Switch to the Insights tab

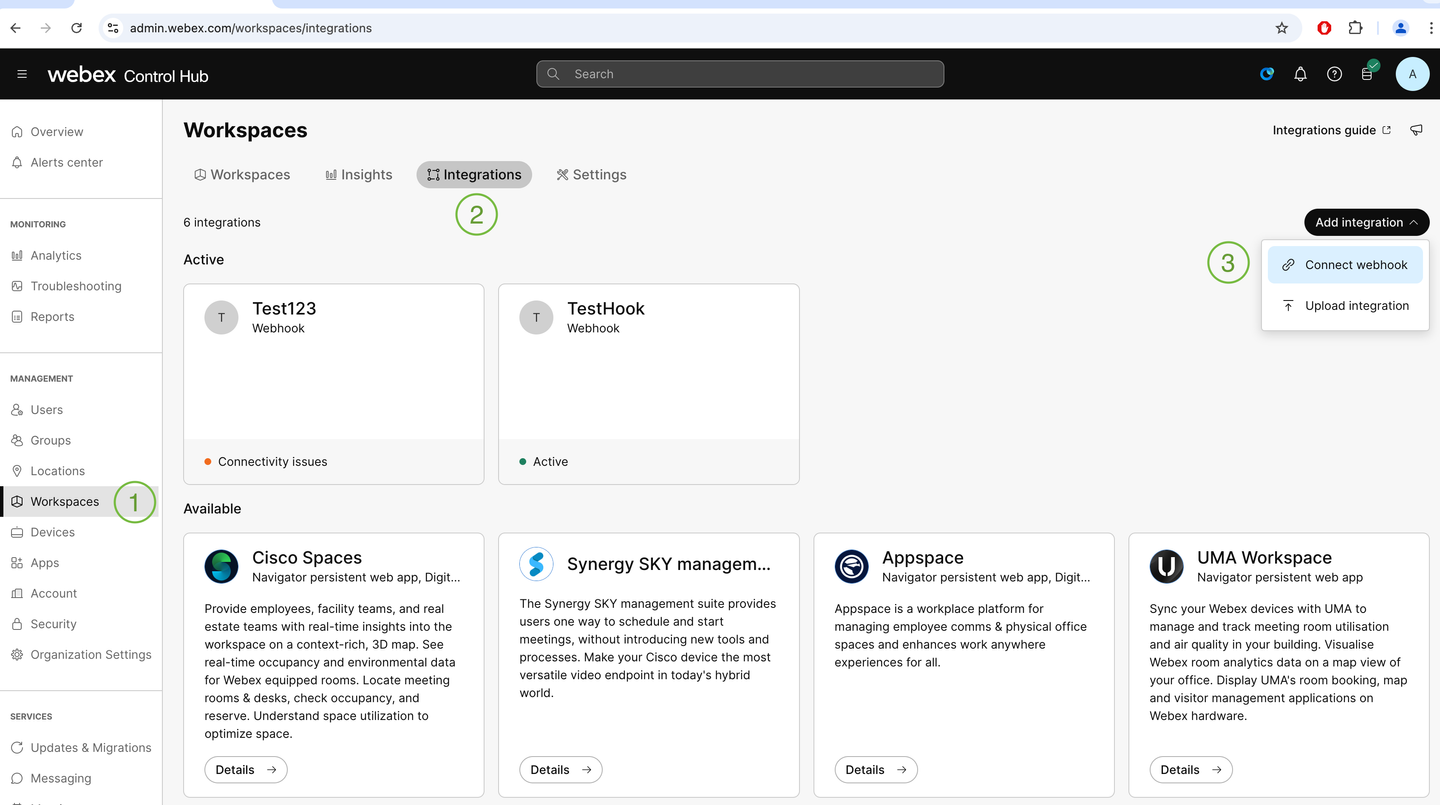(x=359, y=174)
